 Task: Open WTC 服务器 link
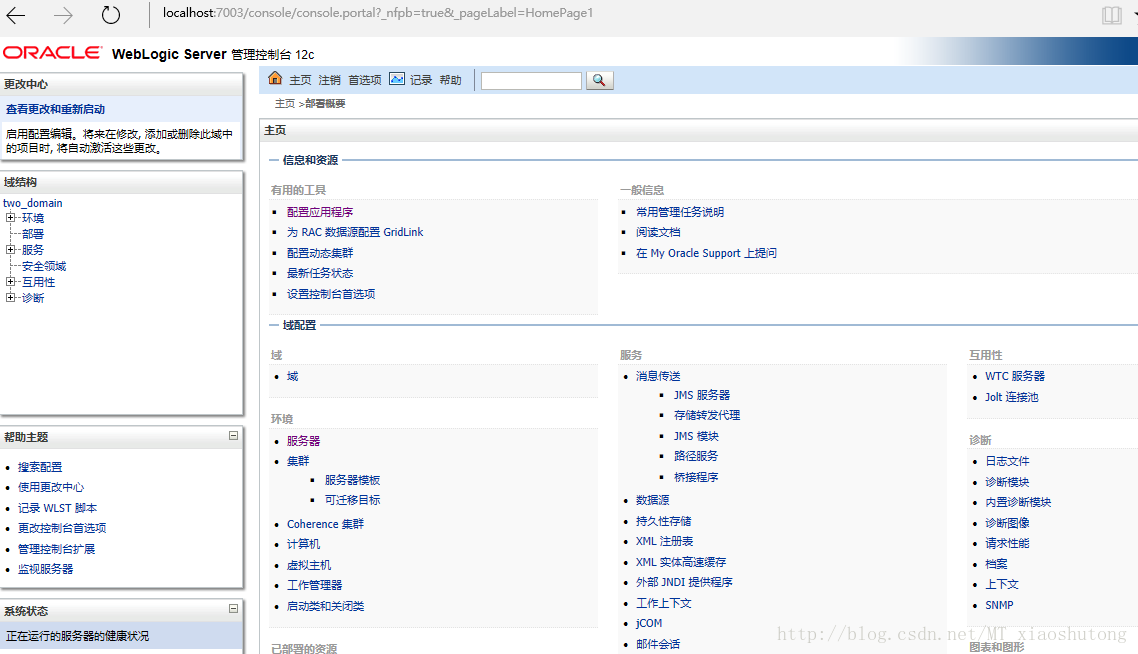1015,376
